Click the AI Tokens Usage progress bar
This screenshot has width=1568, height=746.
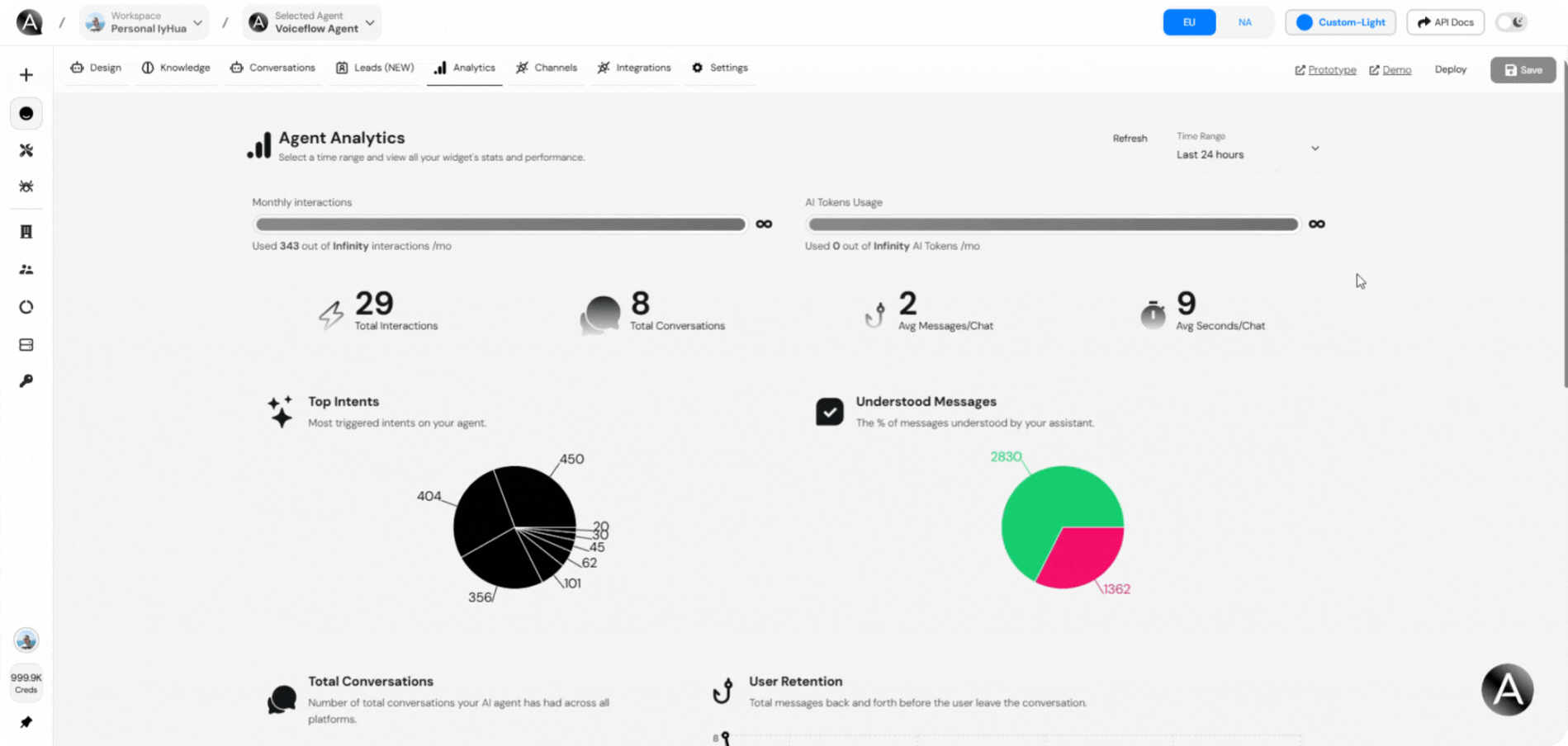pos(1053,224)
